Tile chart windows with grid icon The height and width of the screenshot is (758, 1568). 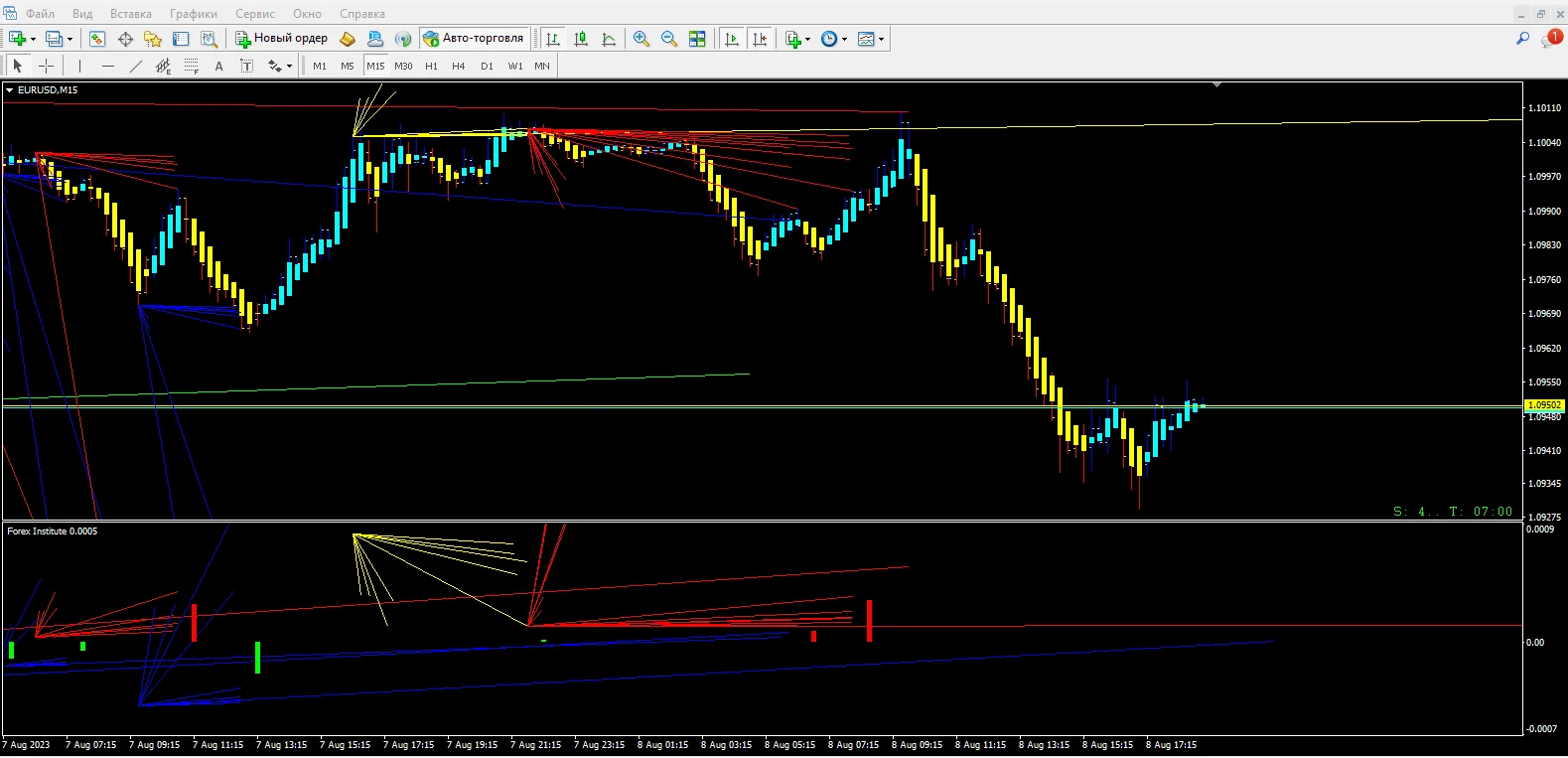(697, 39)
